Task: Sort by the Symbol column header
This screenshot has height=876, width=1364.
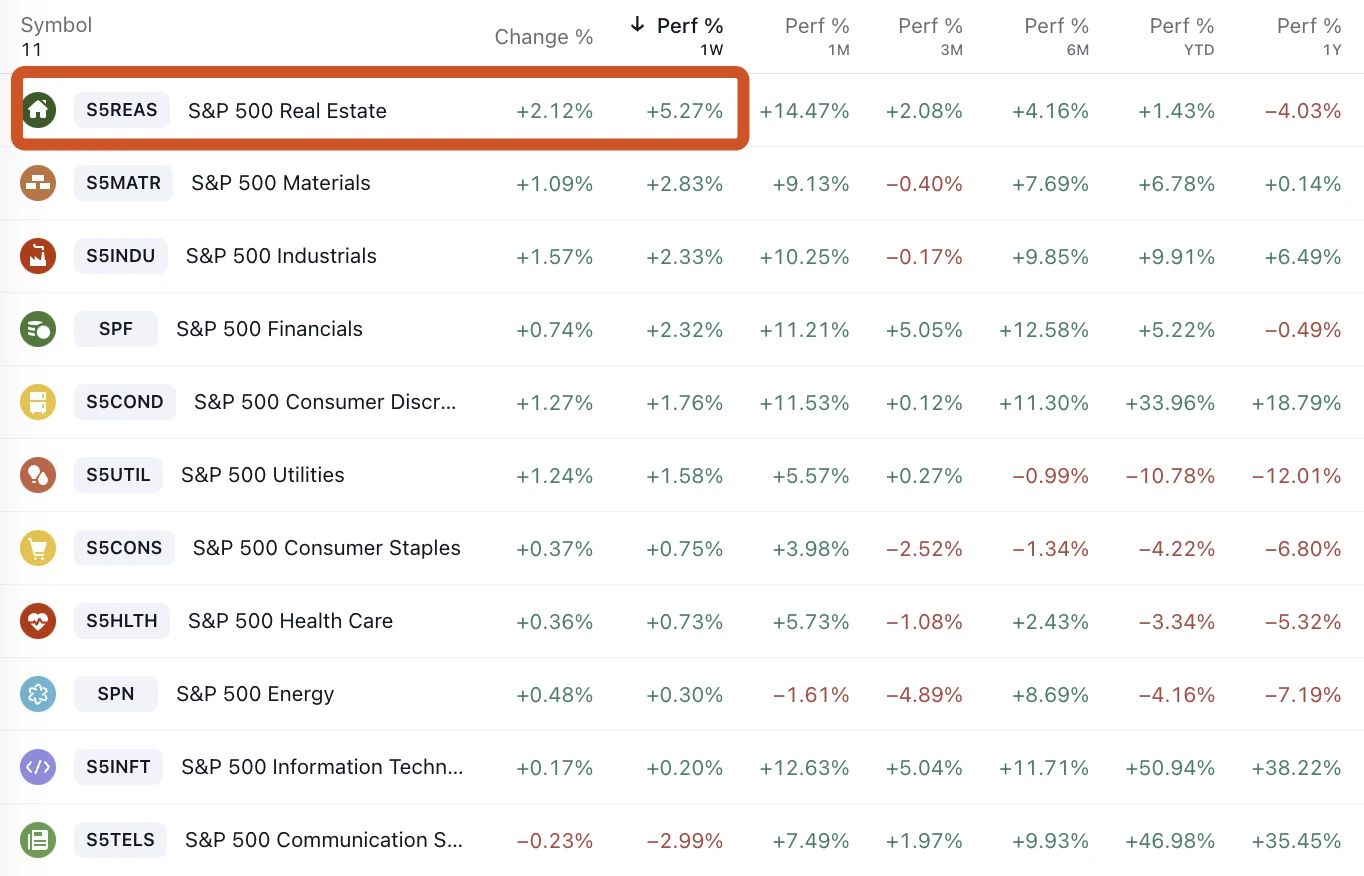Action: 56,26
